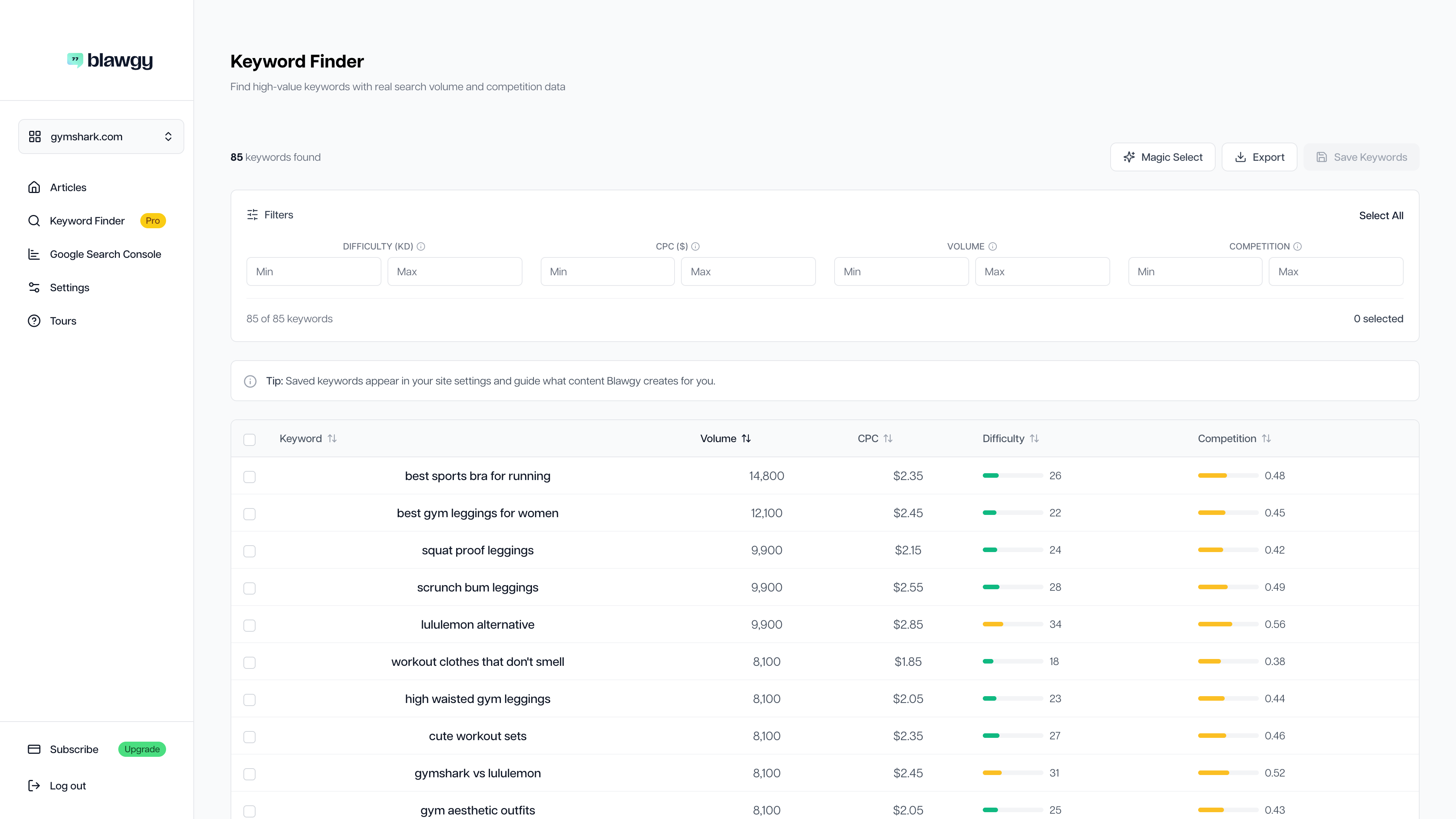The image size is (1456, 819).
Task: Click Difficulty (KD) info icon
Action: pos(420,246)
